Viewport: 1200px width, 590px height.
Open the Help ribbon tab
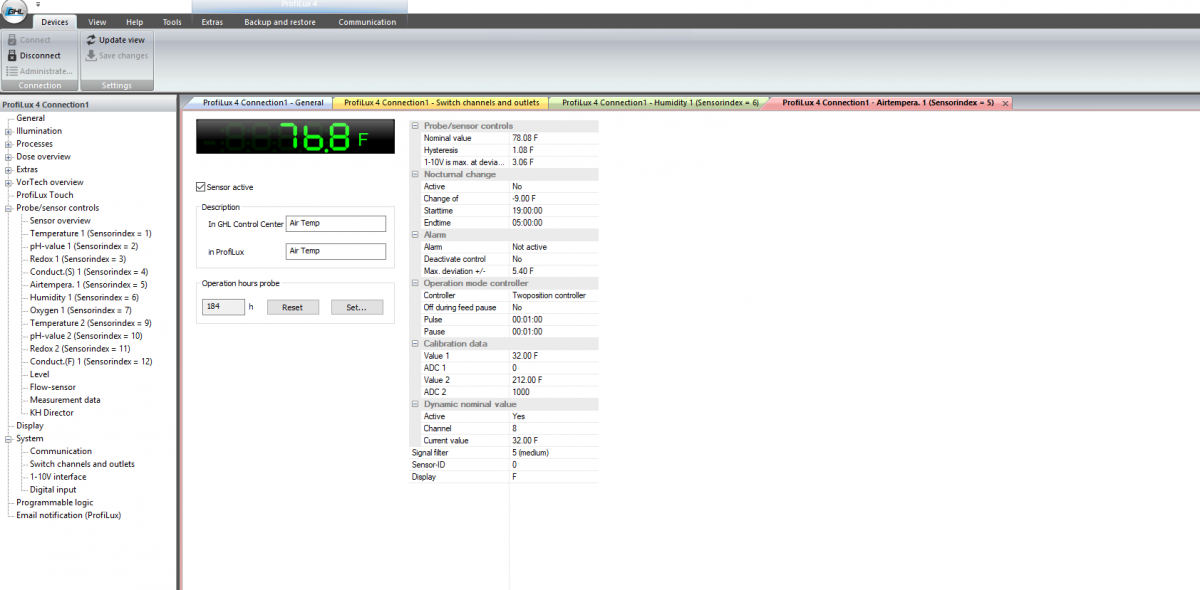(135, 22)
